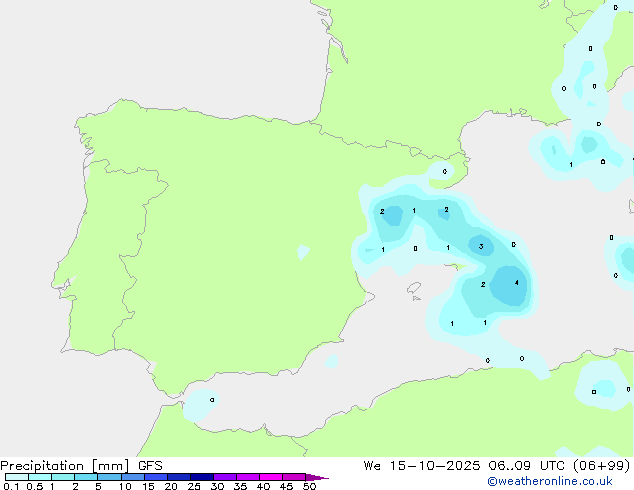634x490 pixels.
Task: Click the '0.1' legend tick label
Action: coord(11,486)
